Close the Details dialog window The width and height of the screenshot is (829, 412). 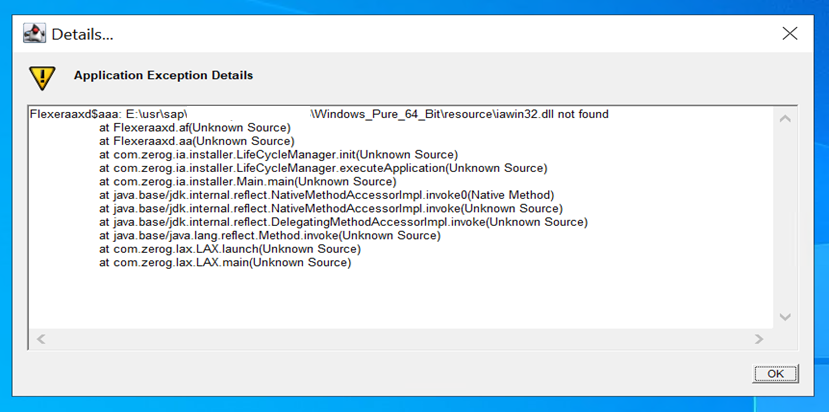(789, 34)
